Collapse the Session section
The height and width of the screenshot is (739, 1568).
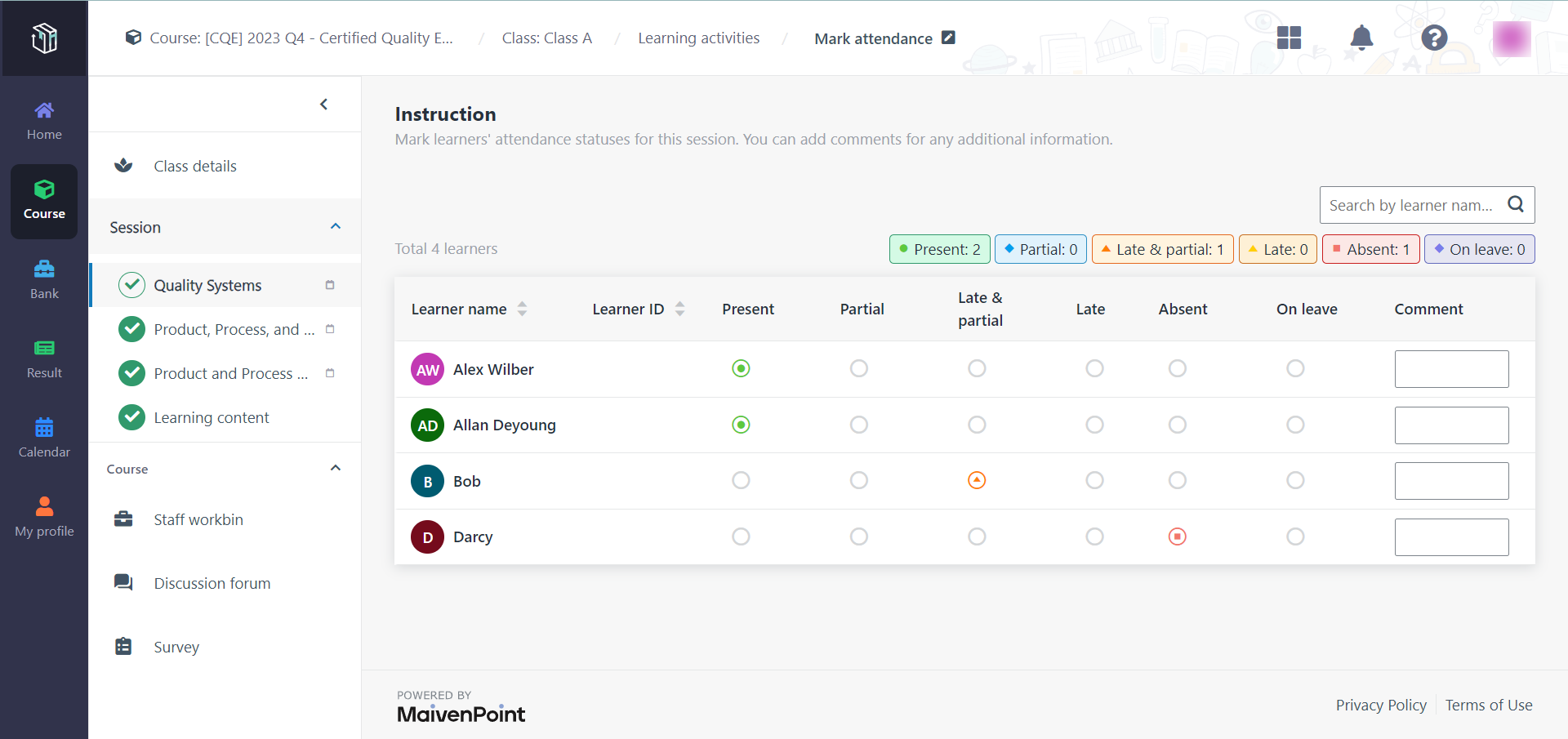pos(336,227)
